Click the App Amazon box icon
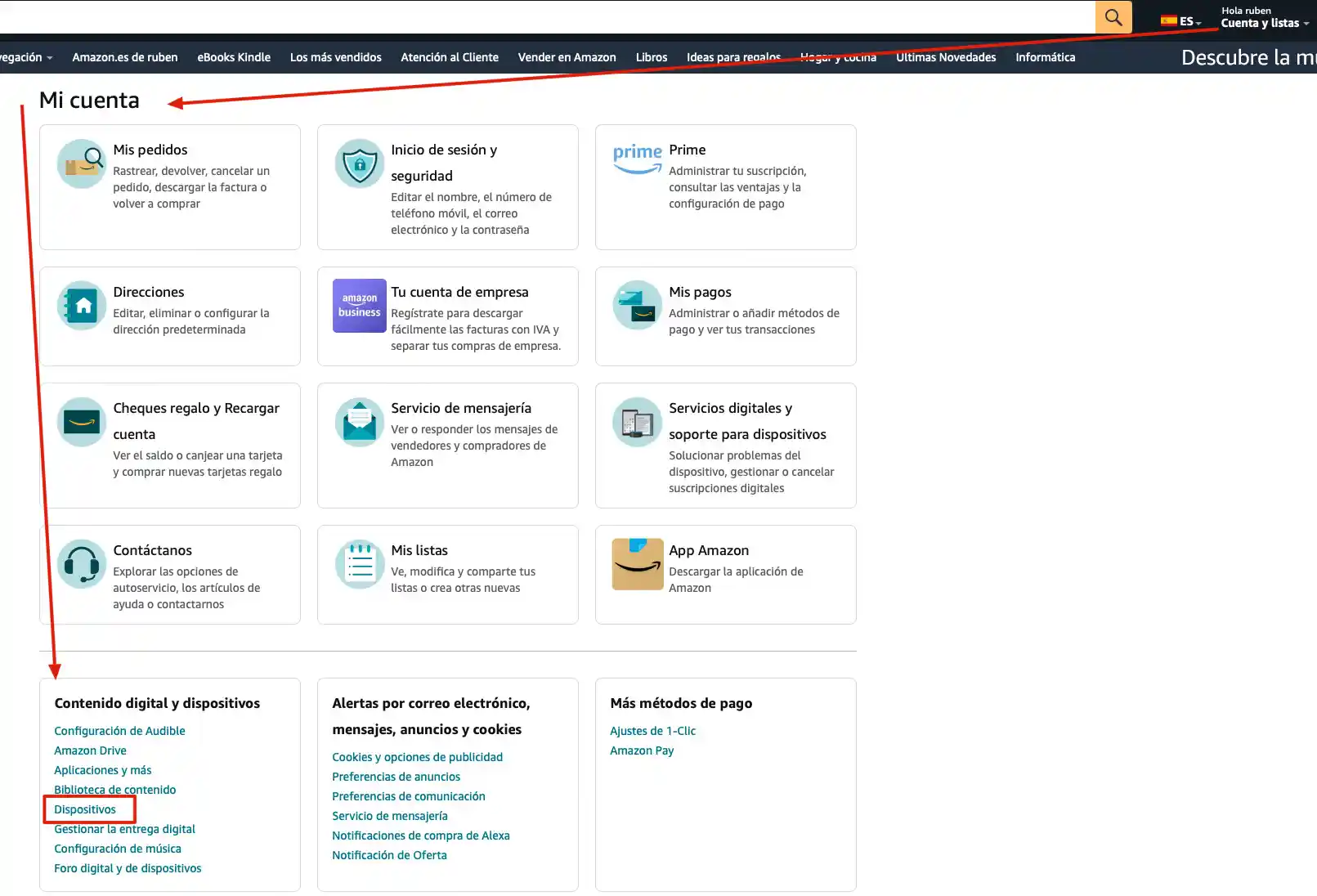 coord(638,564)
